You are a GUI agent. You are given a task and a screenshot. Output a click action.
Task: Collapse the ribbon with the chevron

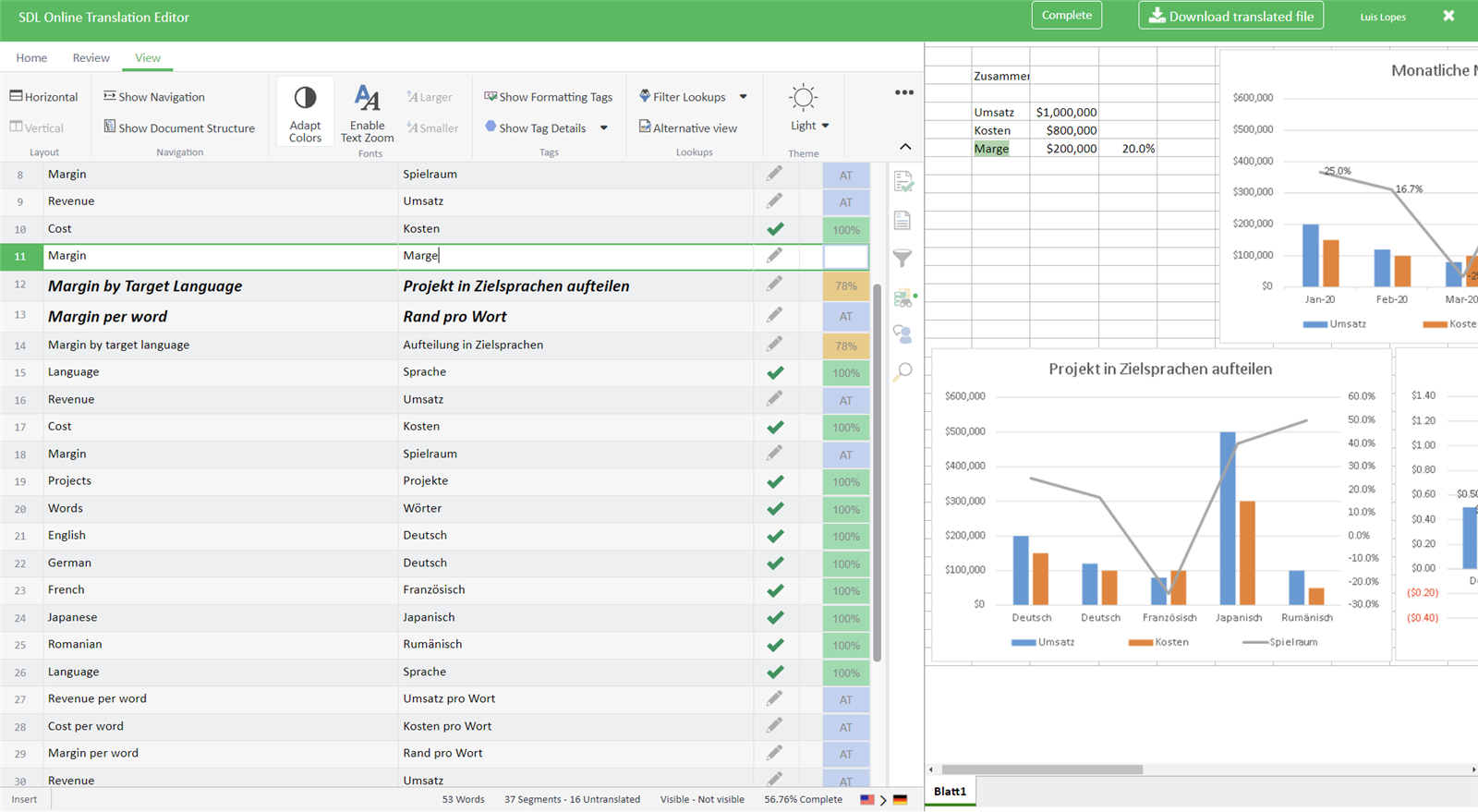(905, 147)
